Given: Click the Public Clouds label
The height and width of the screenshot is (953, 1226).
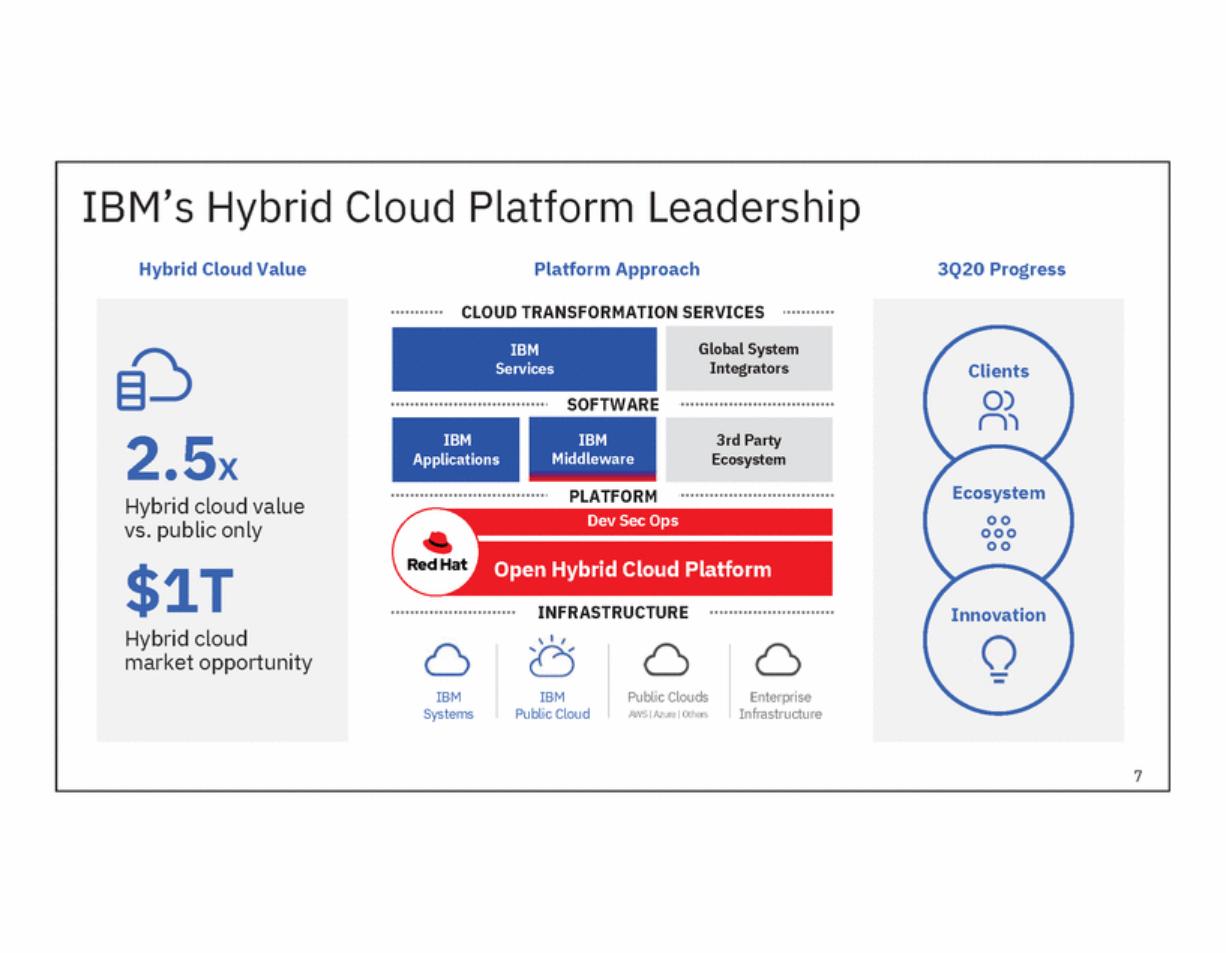Looking at the screenshot, I should 667,697.
